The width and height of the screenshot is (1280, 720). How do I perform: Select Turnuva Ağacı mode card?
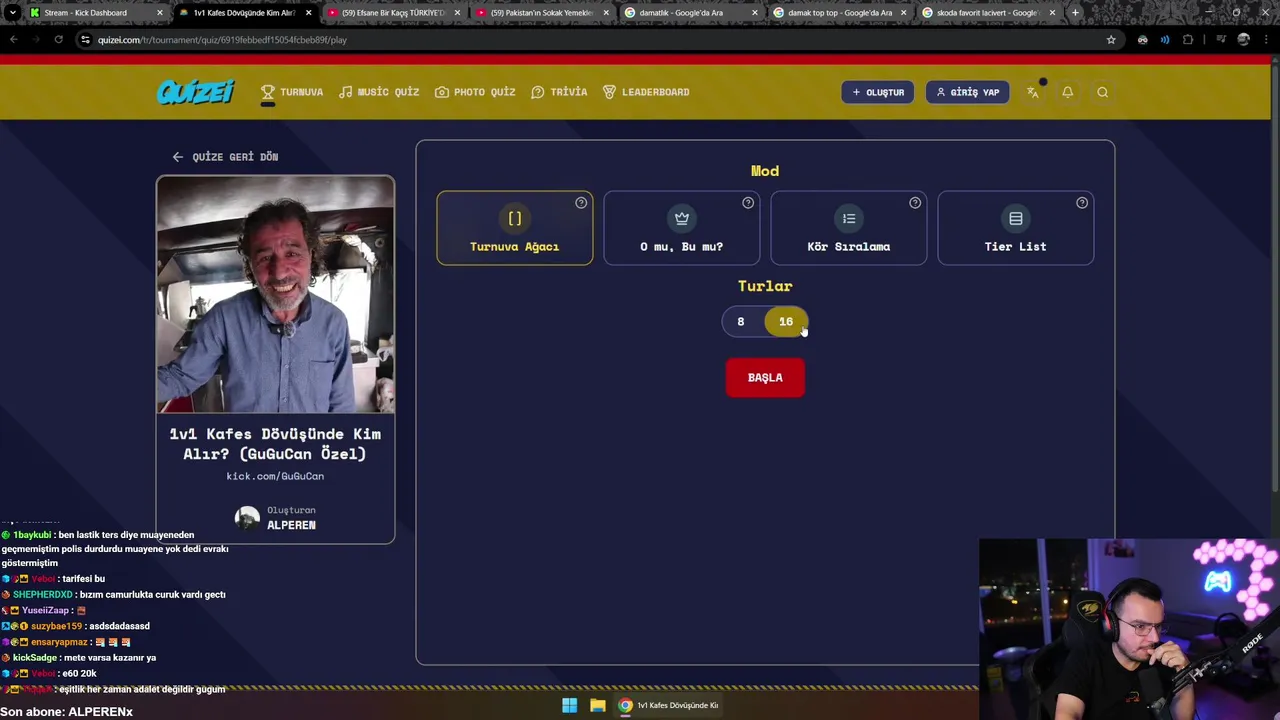click(515, 228)
